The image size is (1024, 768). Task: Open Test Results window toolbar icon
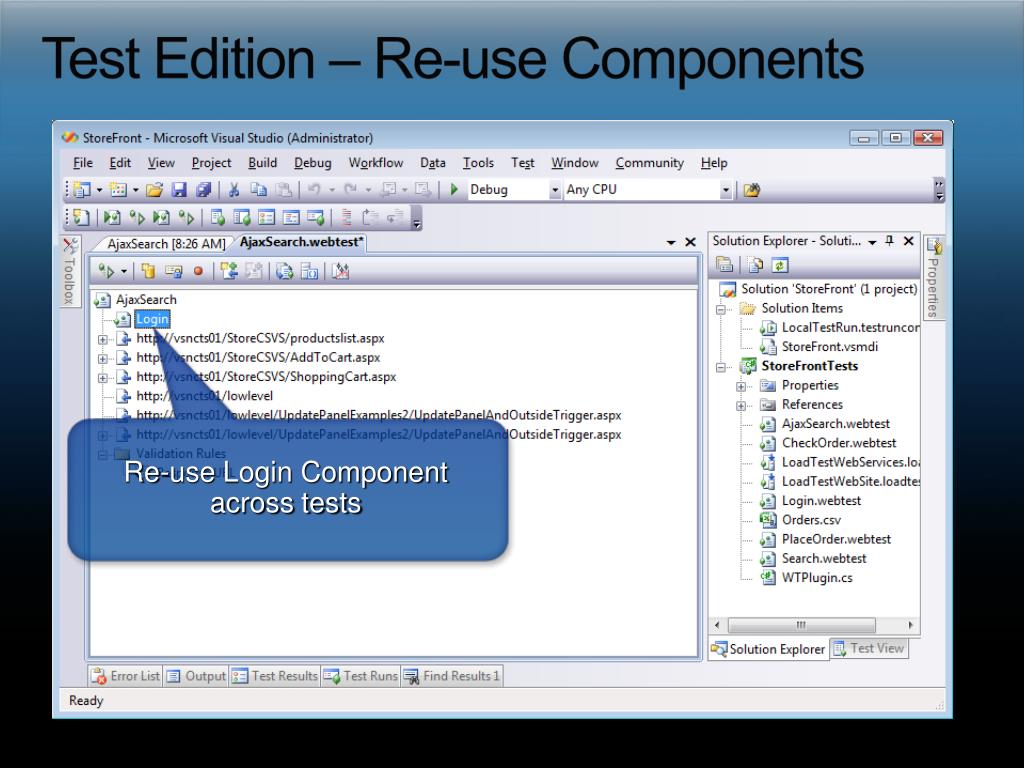coord(266,217)
